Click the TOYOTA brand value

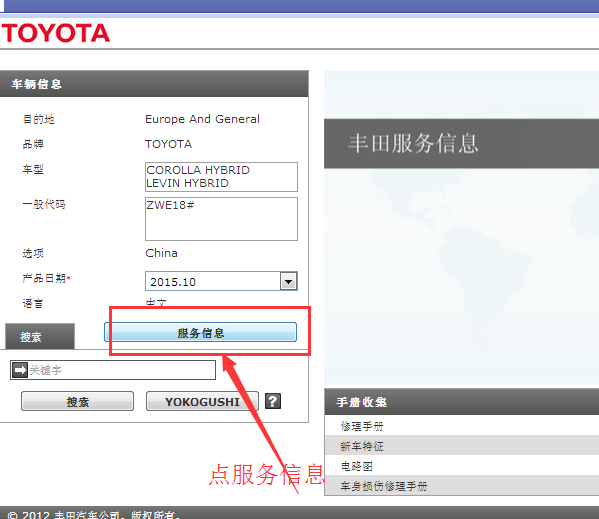tap(168, 144)
